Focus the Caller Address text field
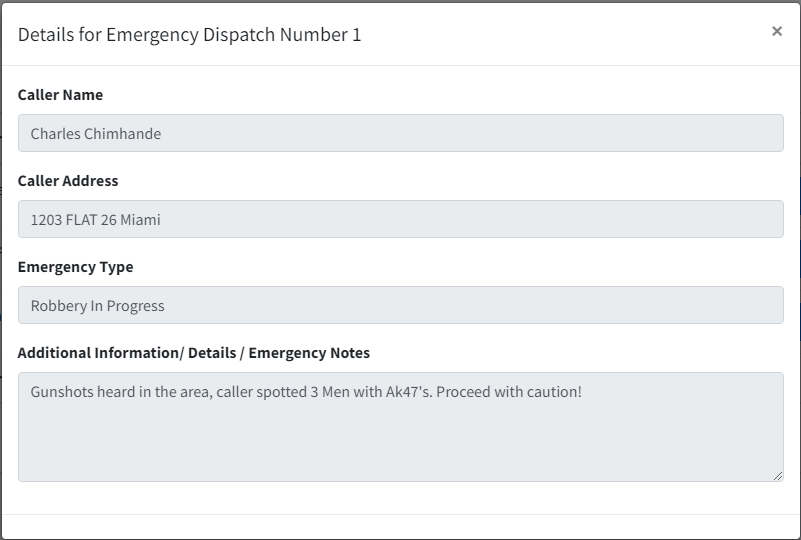This screenshot has width=801, height=540. coord(400,219)
